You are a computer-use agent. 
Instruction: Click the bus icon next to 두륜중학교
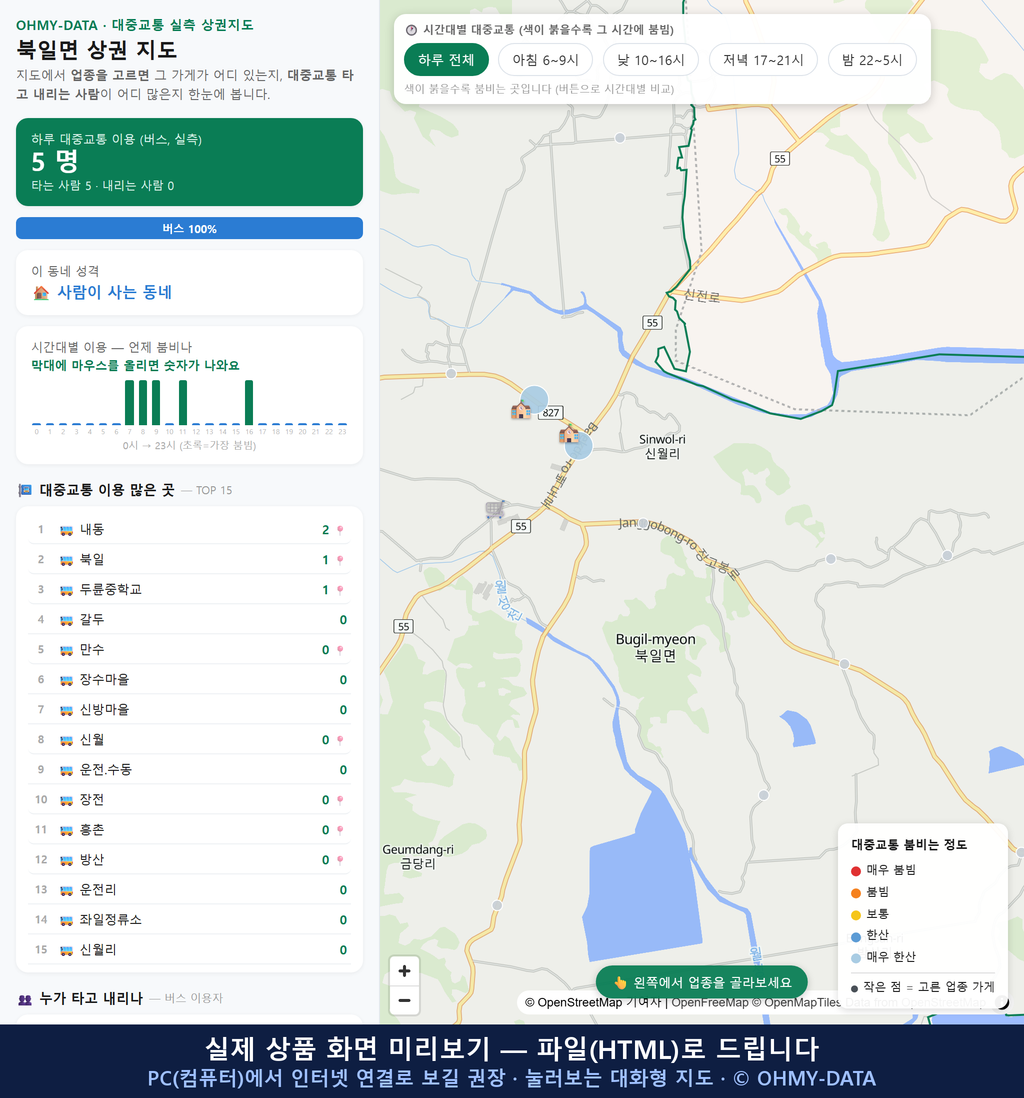point(67,590)
